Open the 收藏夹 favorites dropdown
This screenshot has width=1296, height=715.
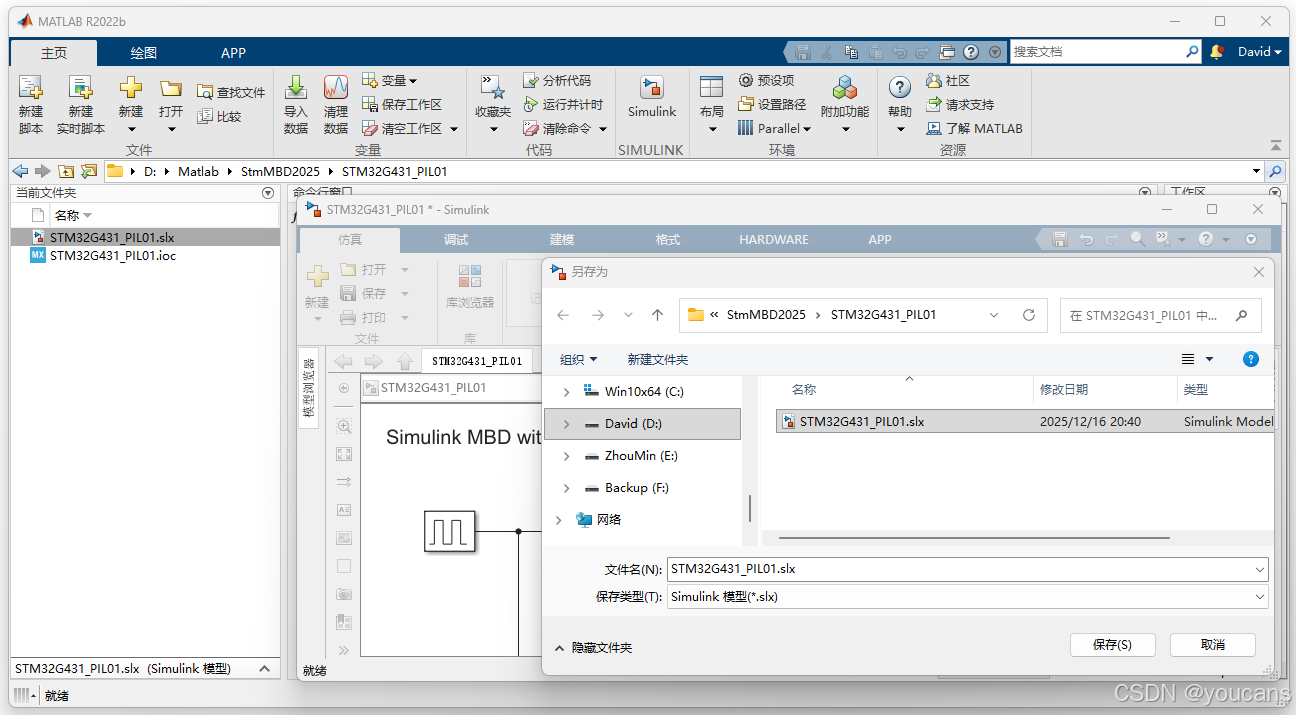coord(493,129)
